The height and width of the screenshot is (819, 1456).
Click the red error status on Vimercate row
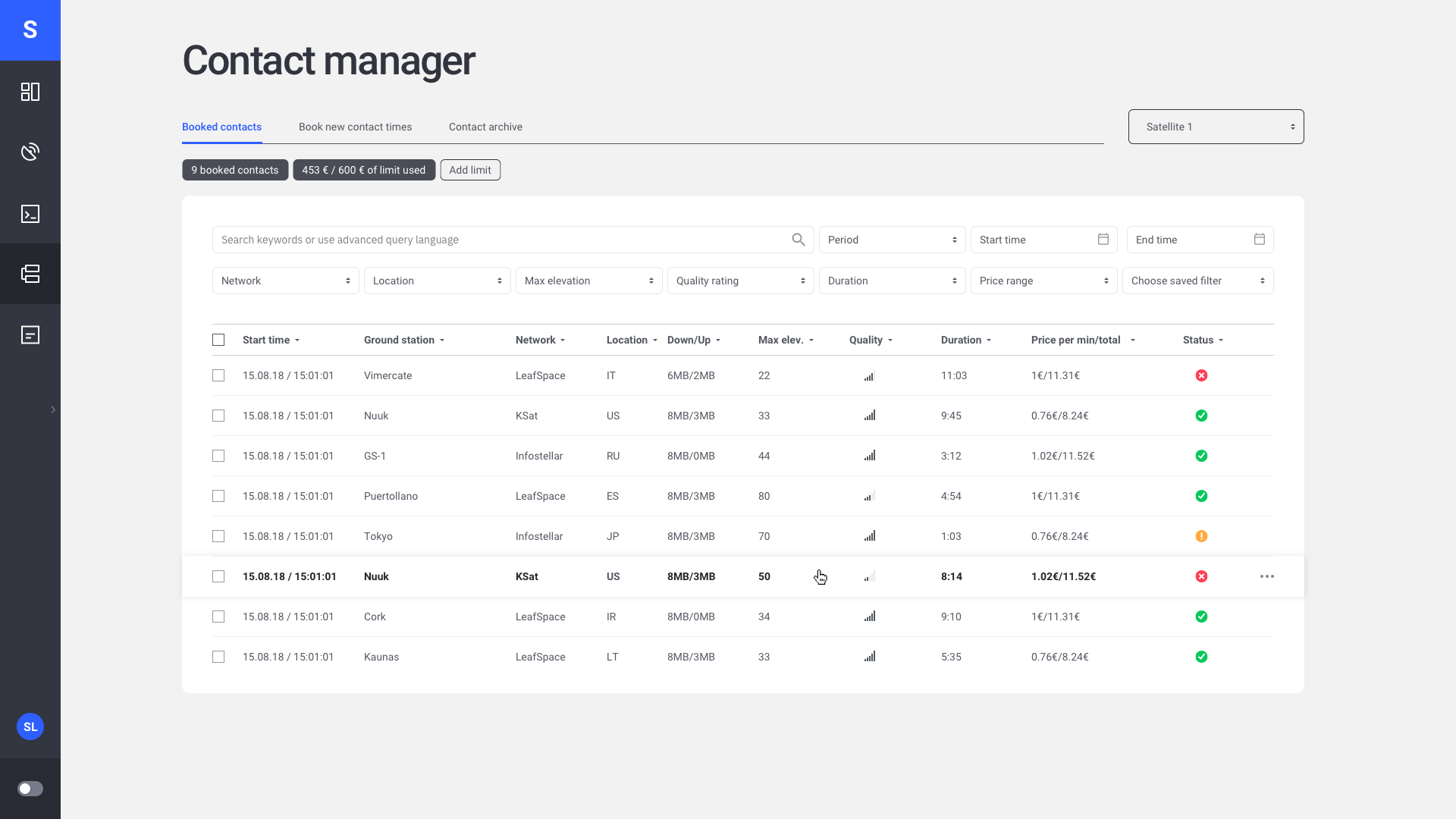[1201, 375]
